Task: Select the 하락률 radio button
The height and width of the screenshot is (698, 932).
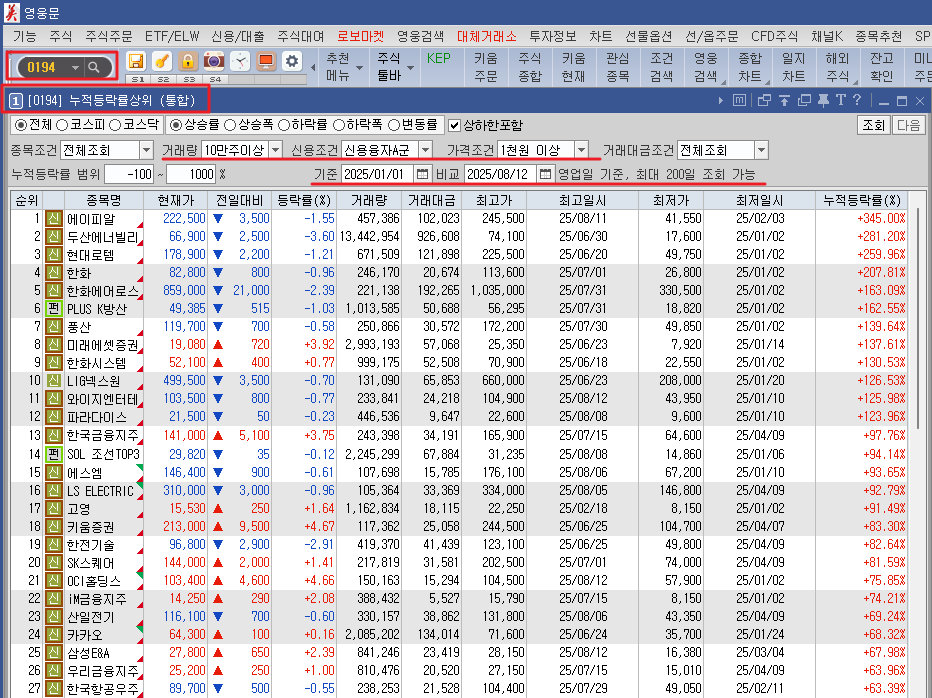Action: click(x=284, y=125)
